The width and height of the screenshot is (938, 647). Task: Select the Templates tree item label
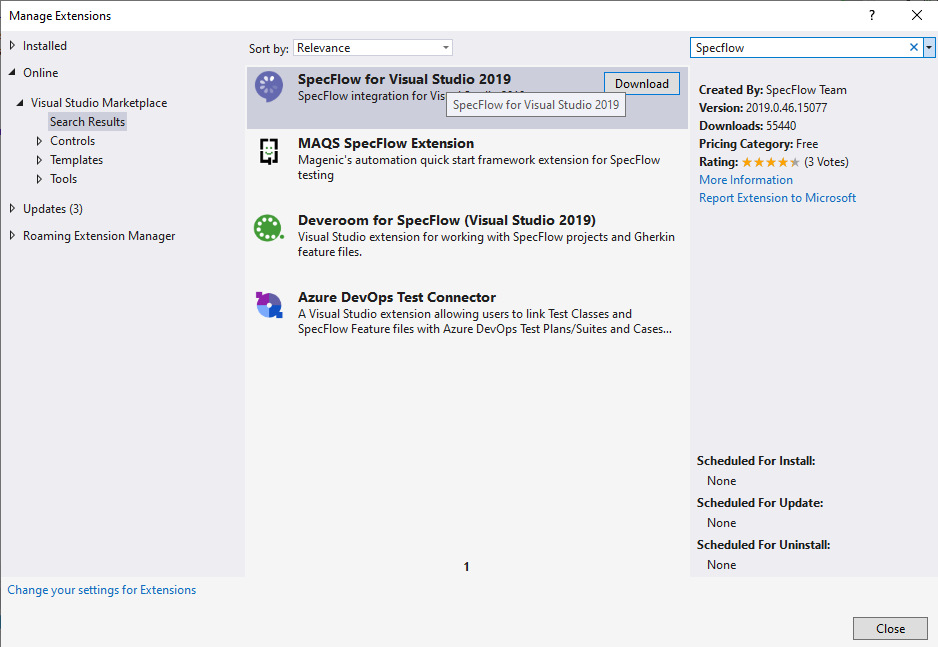[x=77, y=160]
